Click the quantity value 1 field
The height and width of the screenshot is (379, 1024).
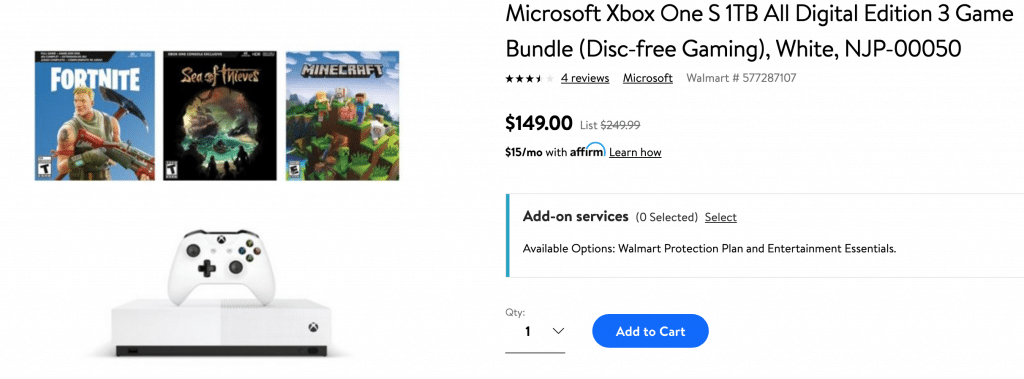point(535,331)
